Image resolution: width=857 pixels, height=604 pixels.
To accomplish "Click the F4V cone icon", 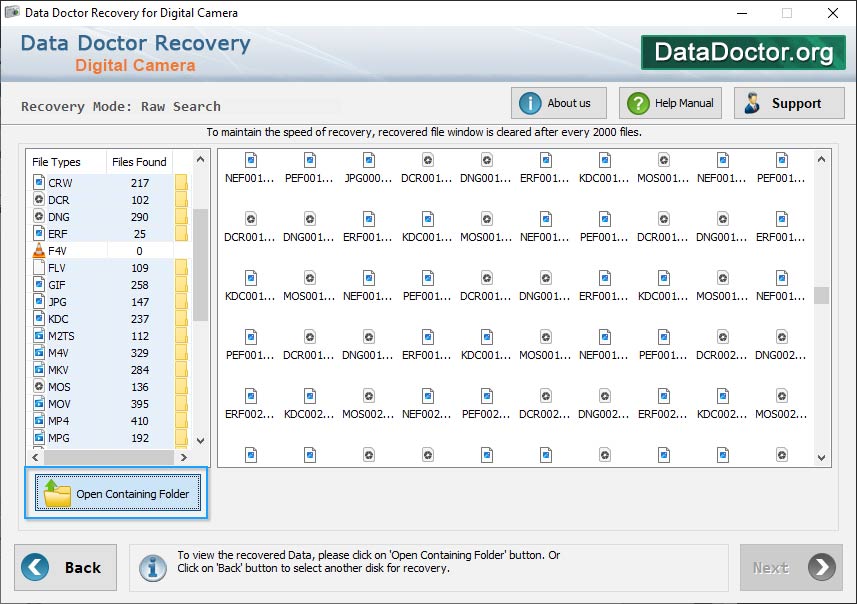I will click(39, 250).
